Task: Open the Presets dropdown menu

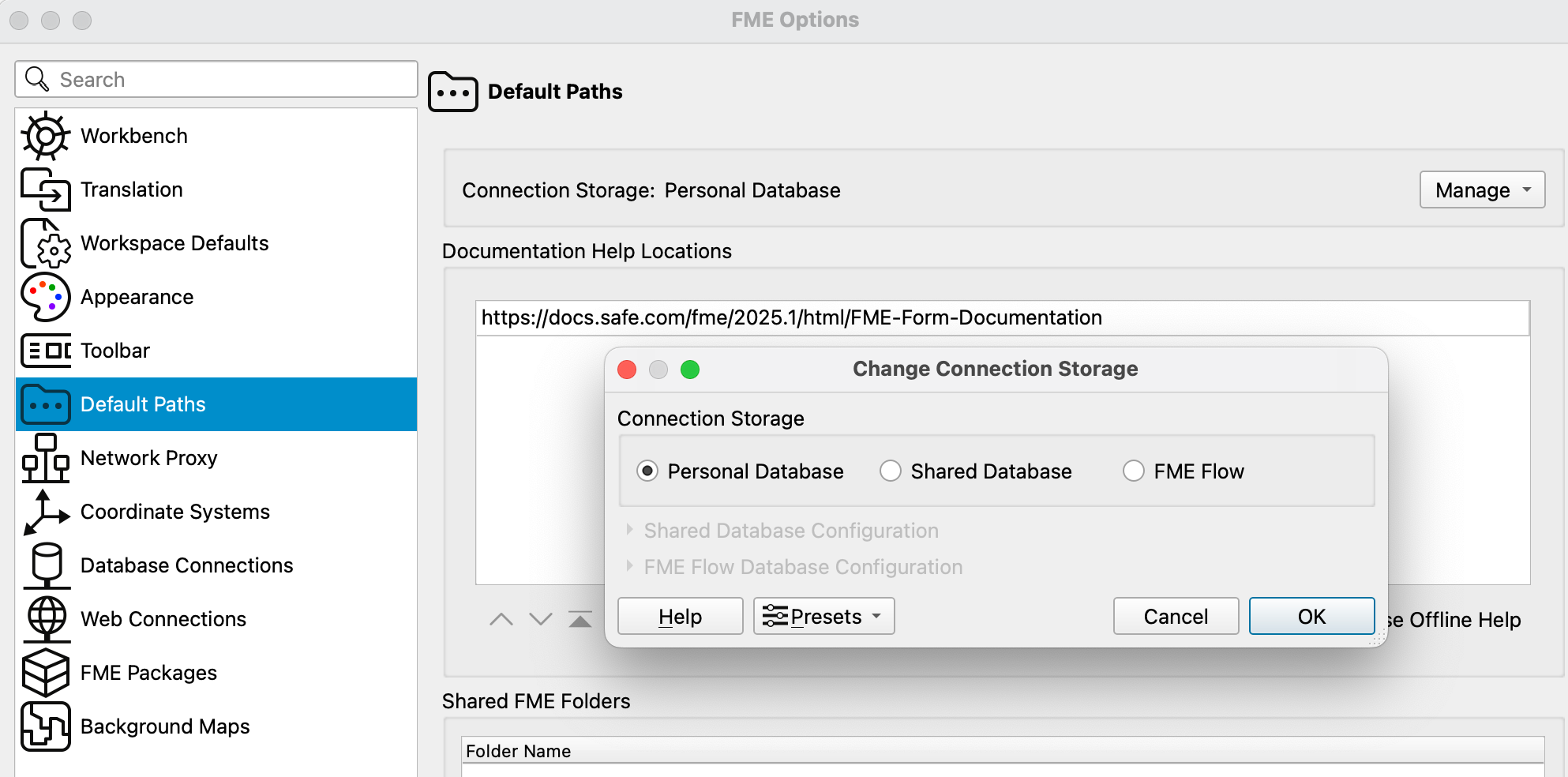Action: 823,616
